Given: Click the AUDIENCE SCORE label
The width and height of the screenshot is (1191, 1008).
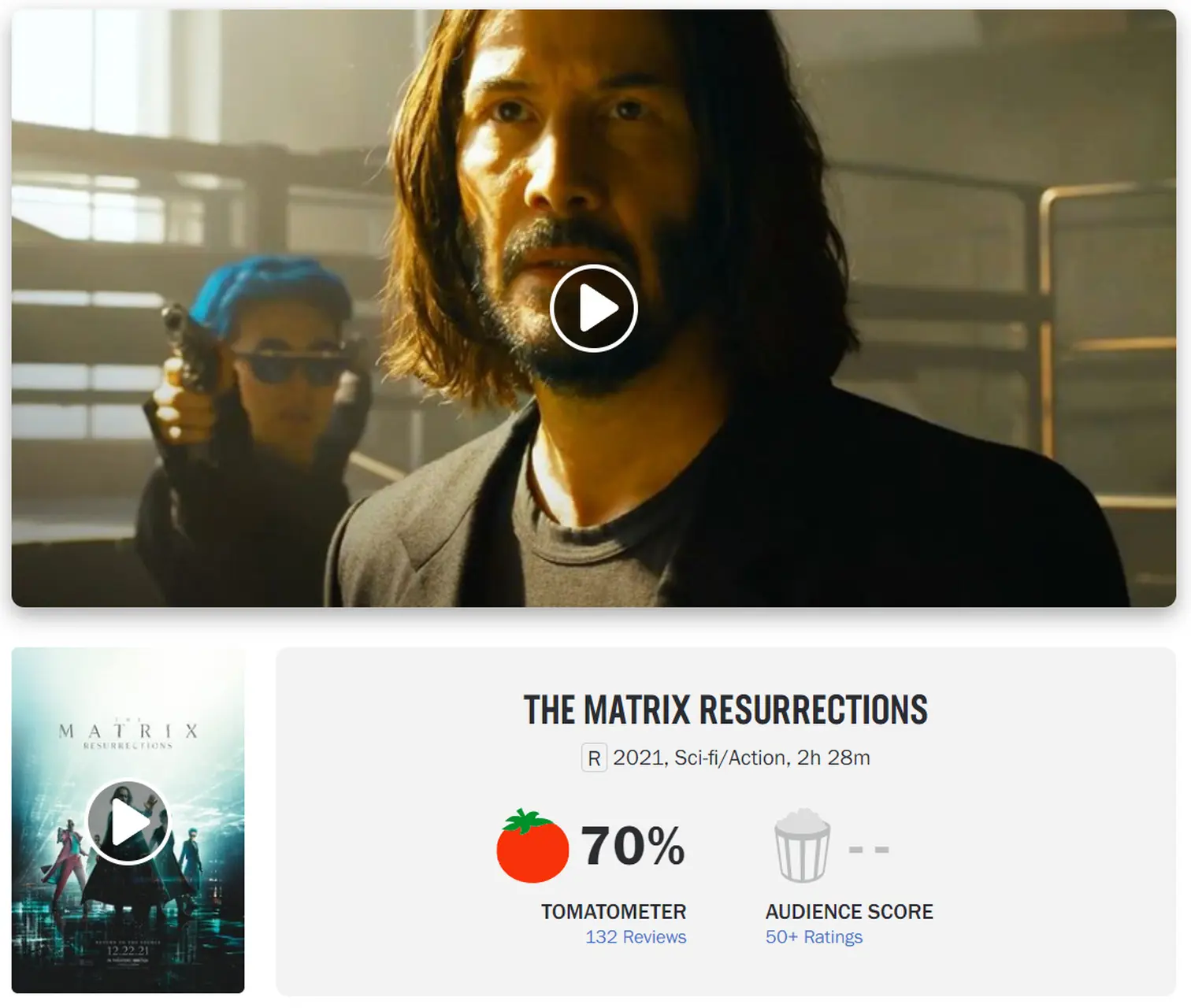Looking at the screenshot, I should [849, 912].
